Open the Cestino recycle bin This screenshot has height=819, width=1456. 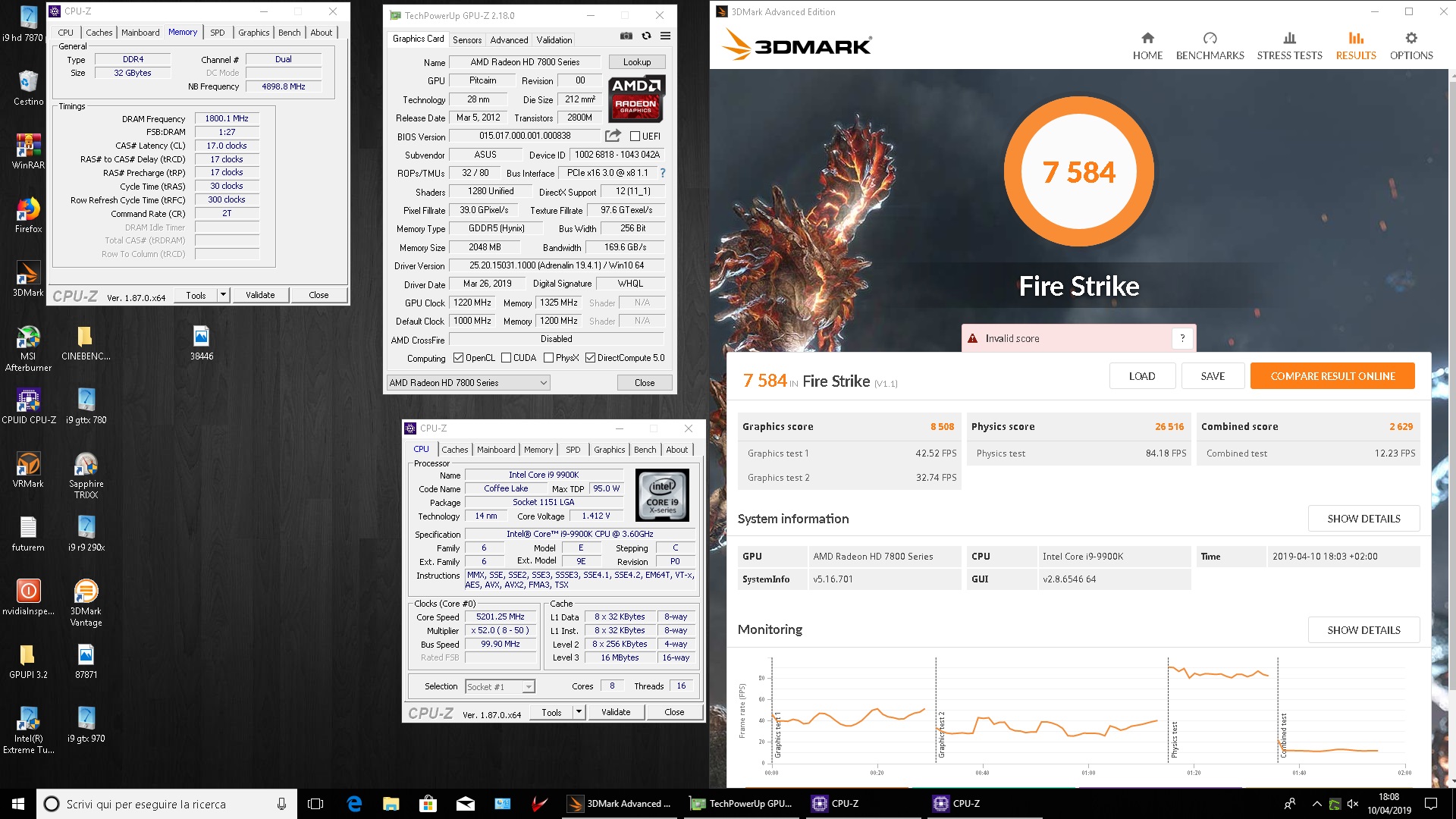click(x=28, y=88)
